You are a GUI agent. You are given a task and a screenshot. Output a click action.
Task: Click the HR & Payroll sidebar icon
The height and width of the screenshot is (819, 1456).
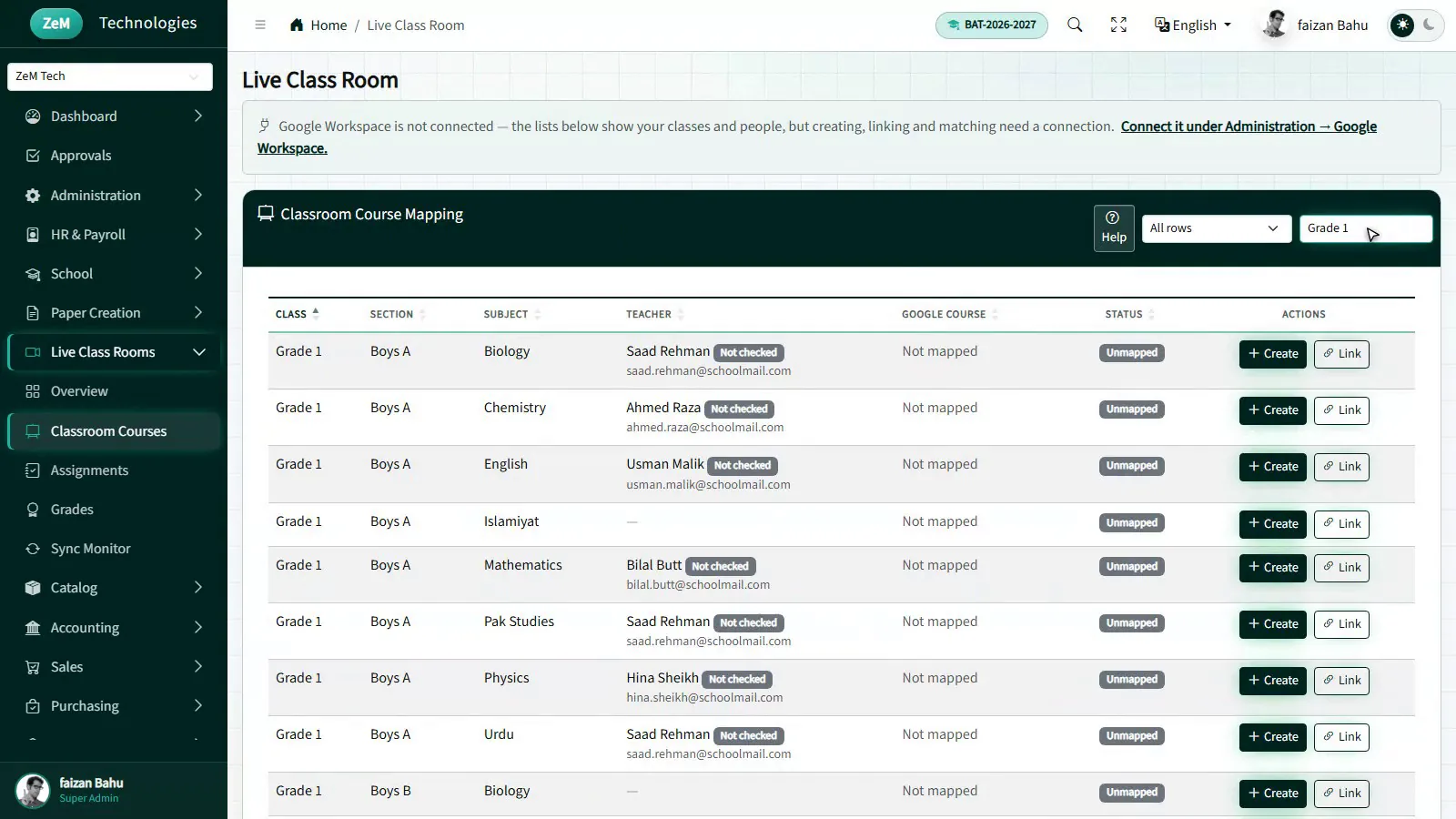tap(33, 235)
